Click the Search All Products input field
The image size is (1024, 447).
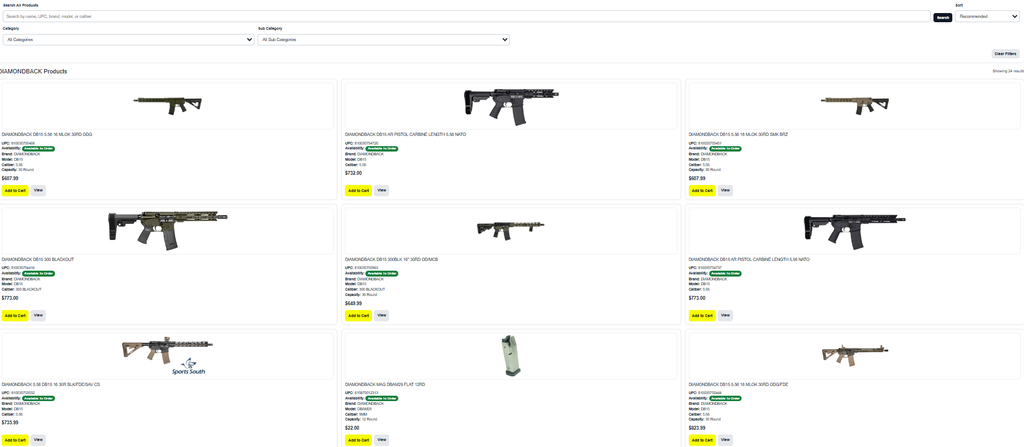point(466,16)
